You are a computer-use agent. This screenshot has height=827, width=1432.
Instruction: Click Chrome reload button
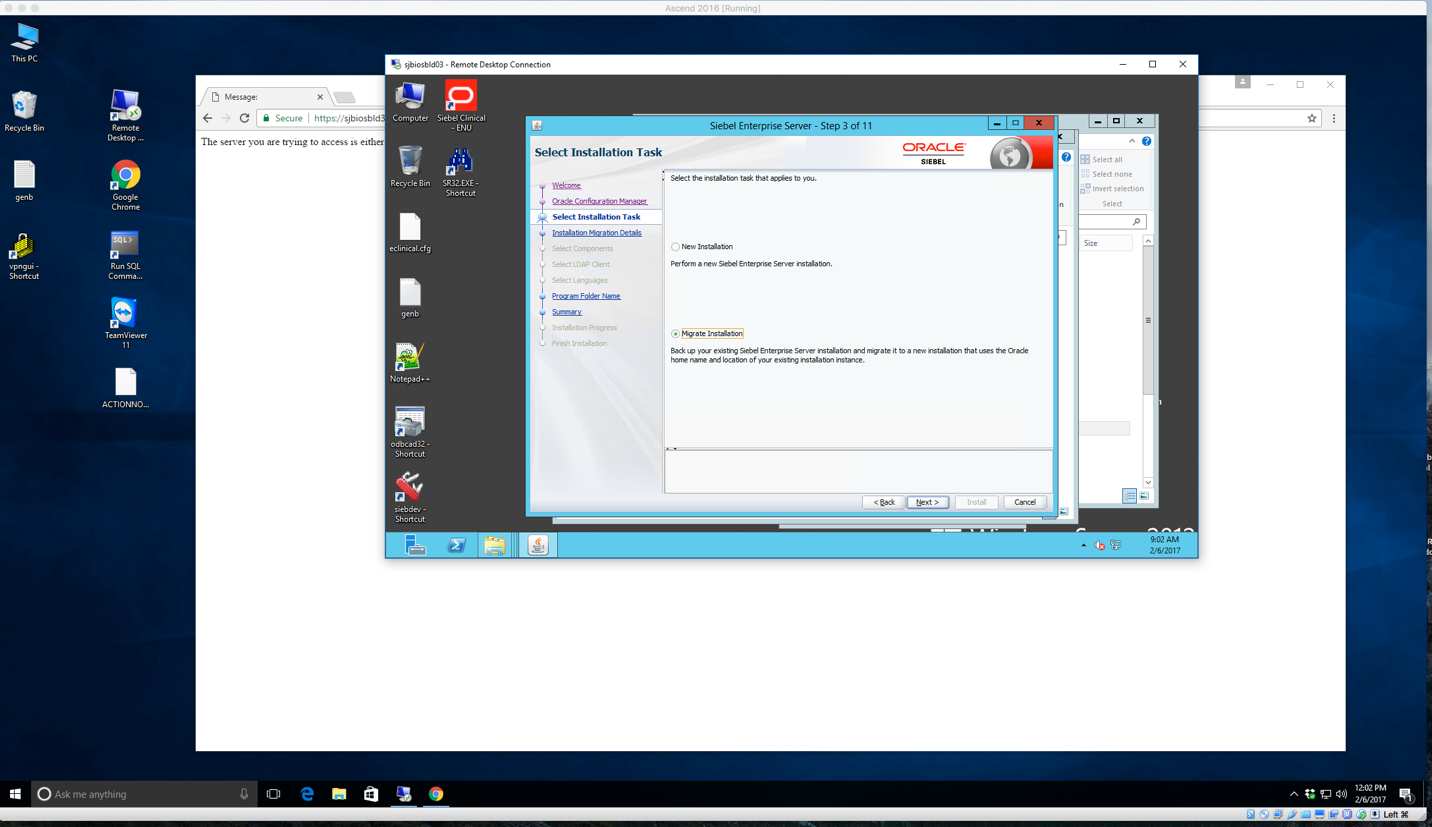tap(244, 118)
